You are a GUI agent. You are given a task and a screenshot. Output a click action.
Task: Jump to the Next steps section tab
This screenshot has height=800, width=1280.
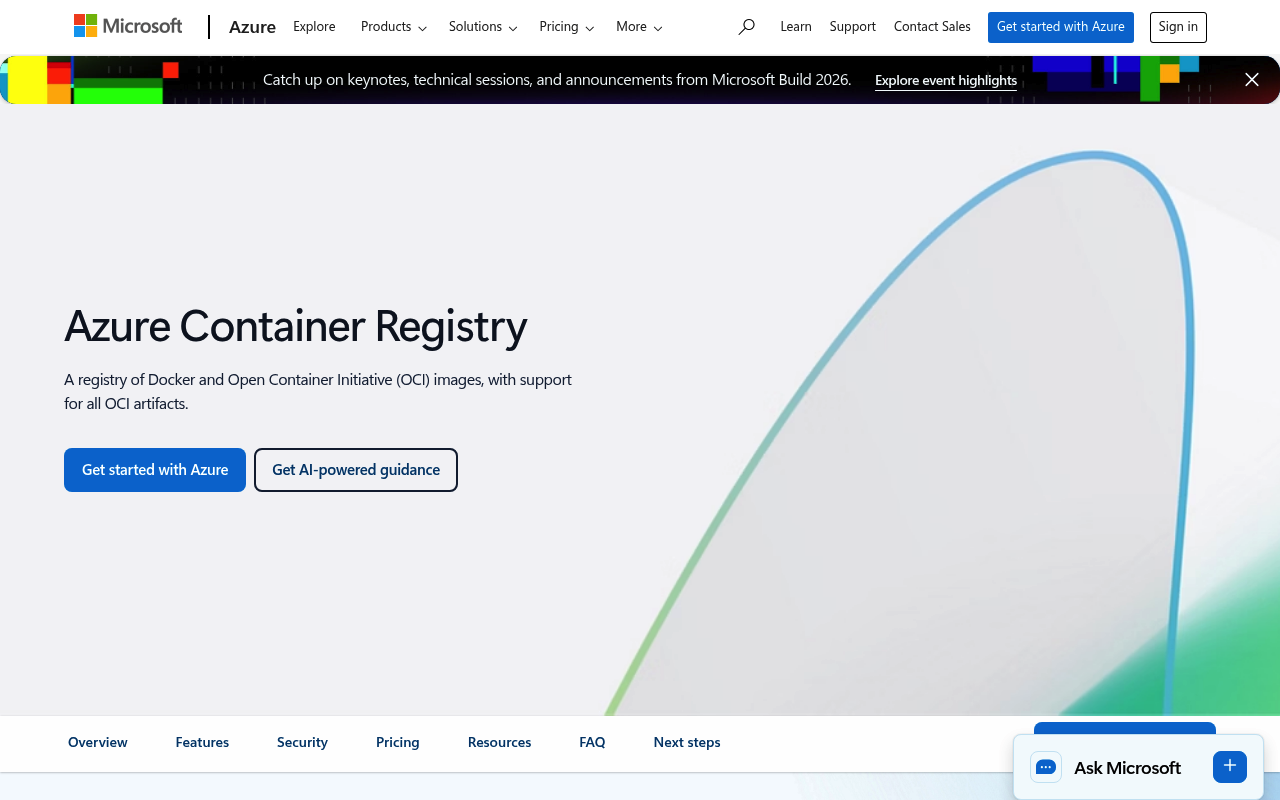click(x=687, y=742)
